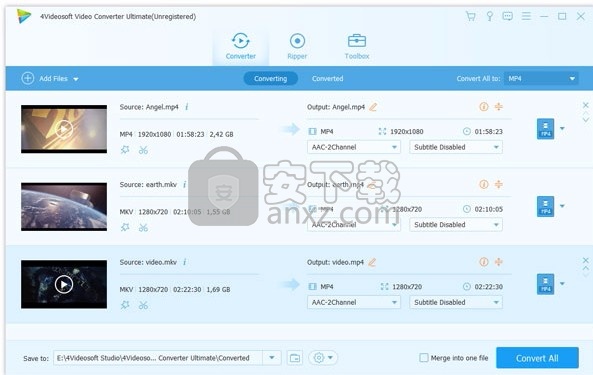Move video.mkv up in the list
This screenshot has height=375, width=593.
[x=585, y=268]
